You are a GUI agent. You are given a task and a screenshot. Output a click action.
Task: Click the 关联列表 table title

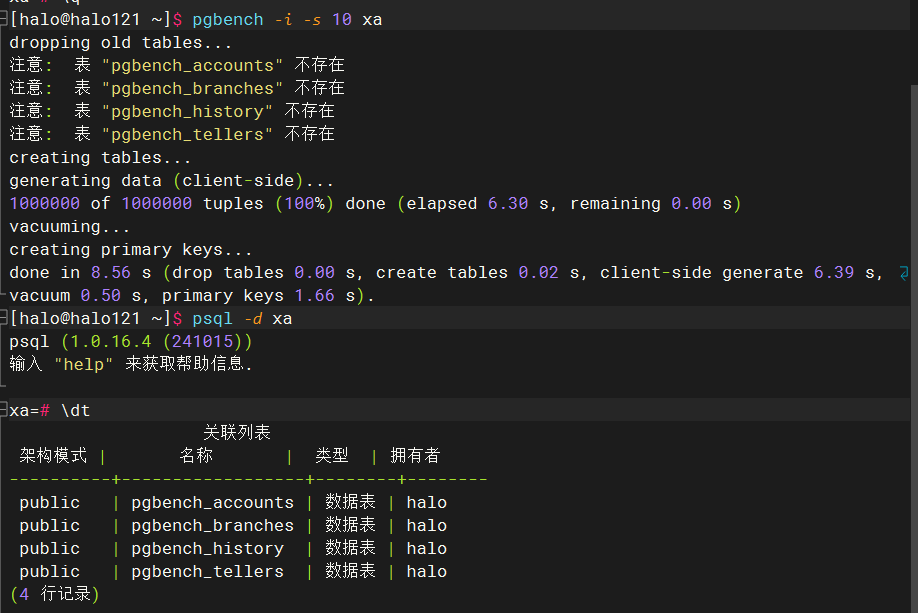tap(237, 433)
